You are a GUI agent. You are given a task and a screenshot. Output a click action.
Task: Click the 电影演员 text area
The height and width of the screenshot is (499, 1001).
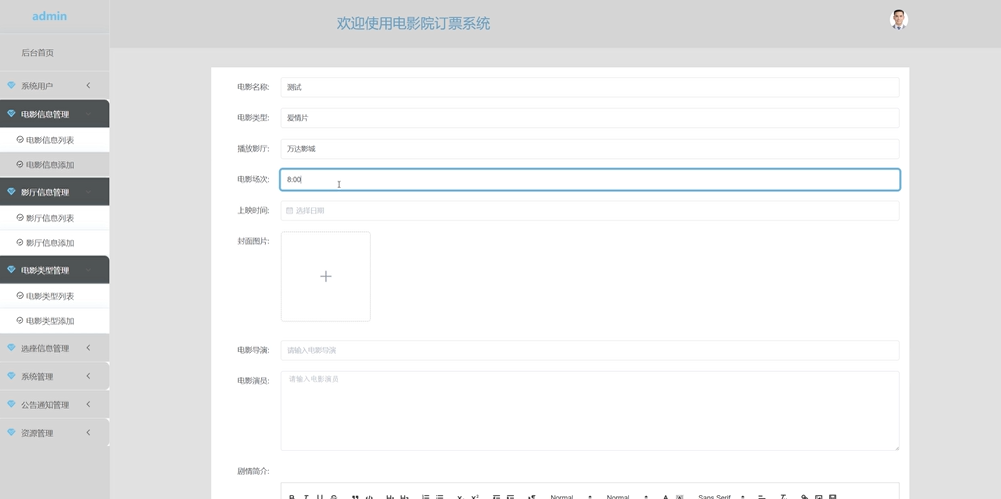(590, 411)
